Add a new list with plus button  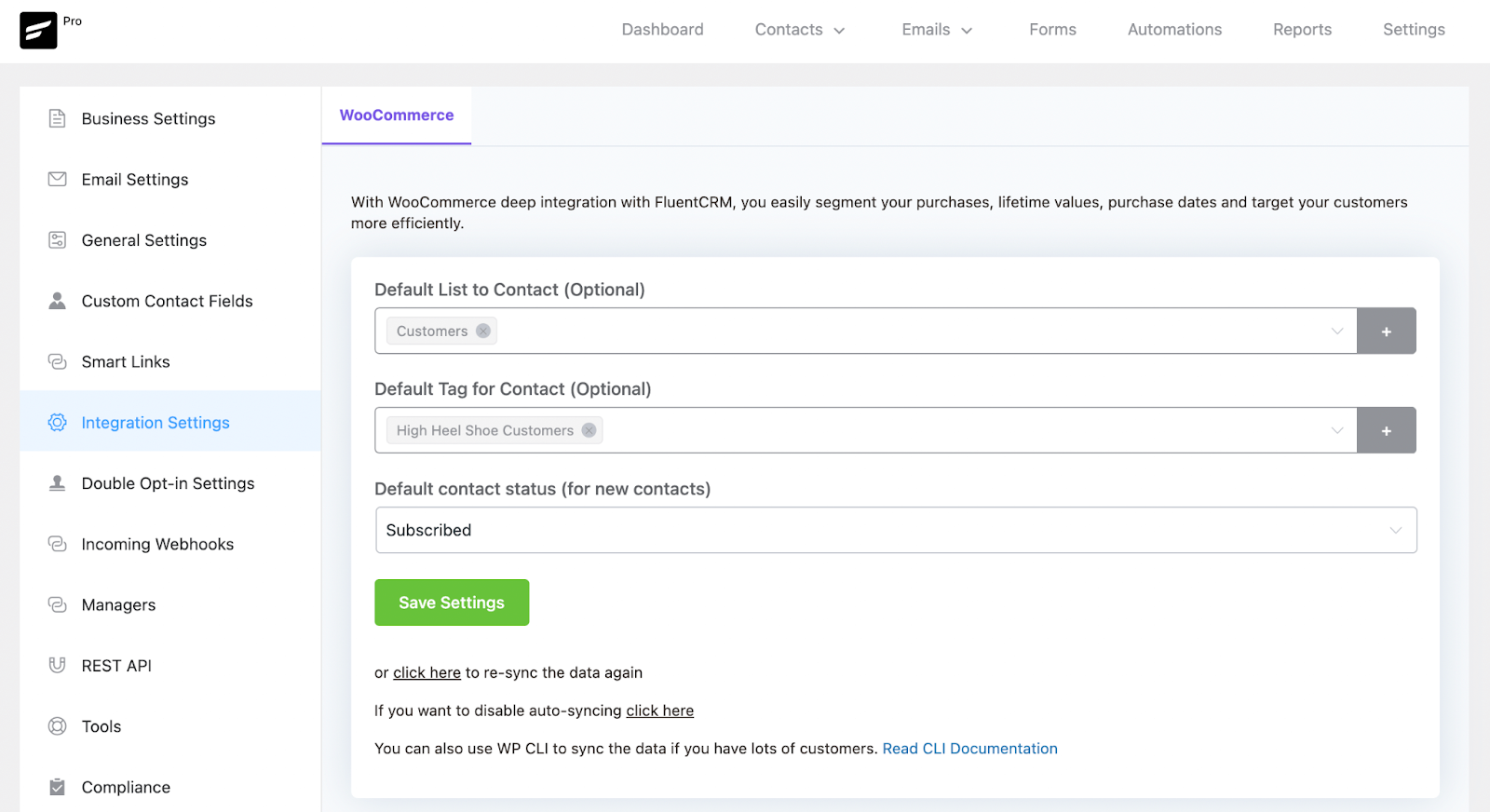(x=1386, y=331)
